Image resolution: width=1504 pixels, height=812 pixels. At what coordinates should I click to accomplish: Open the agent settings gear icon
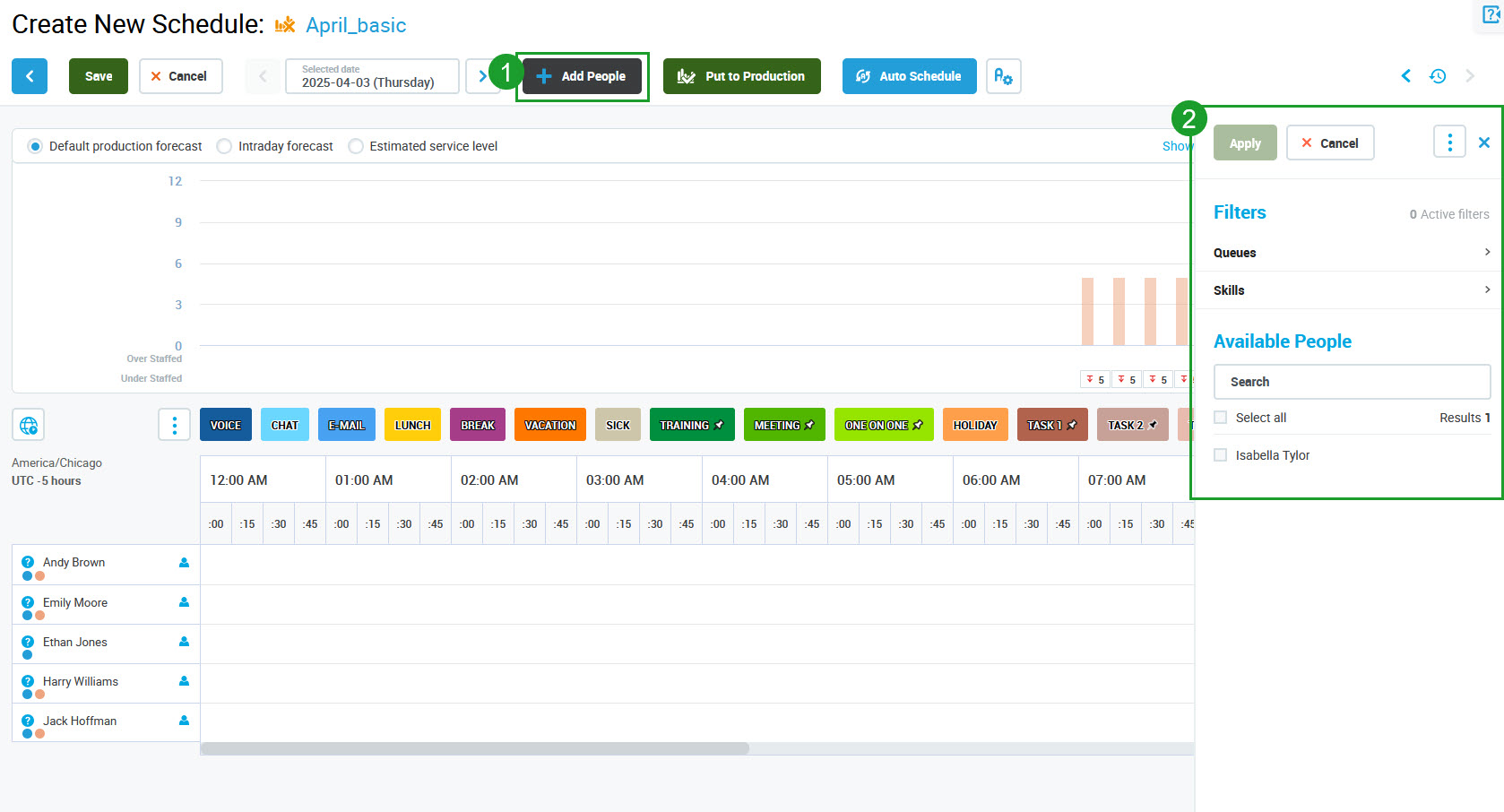click(1003, 76)
